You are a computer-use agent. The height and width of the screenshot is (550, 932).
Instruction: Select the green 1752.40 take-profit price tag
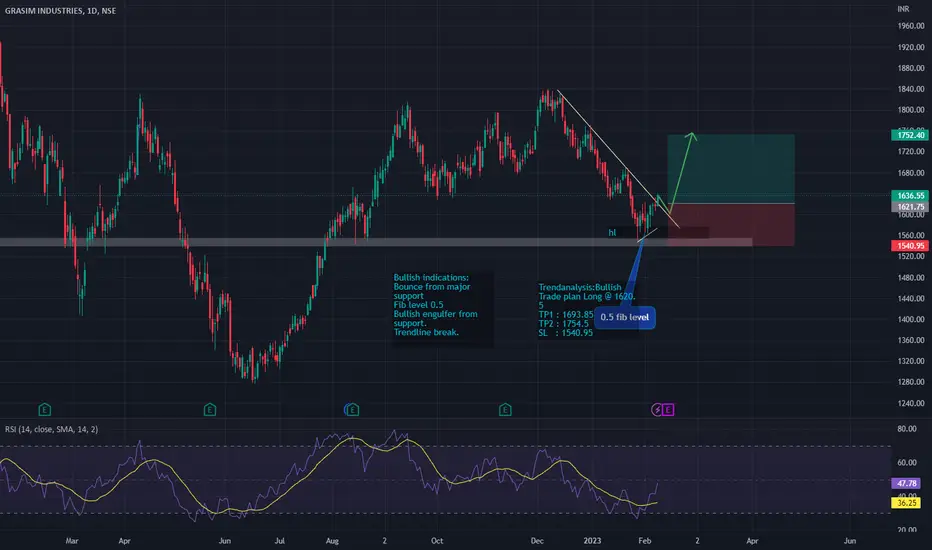click(x=910, y=135)
